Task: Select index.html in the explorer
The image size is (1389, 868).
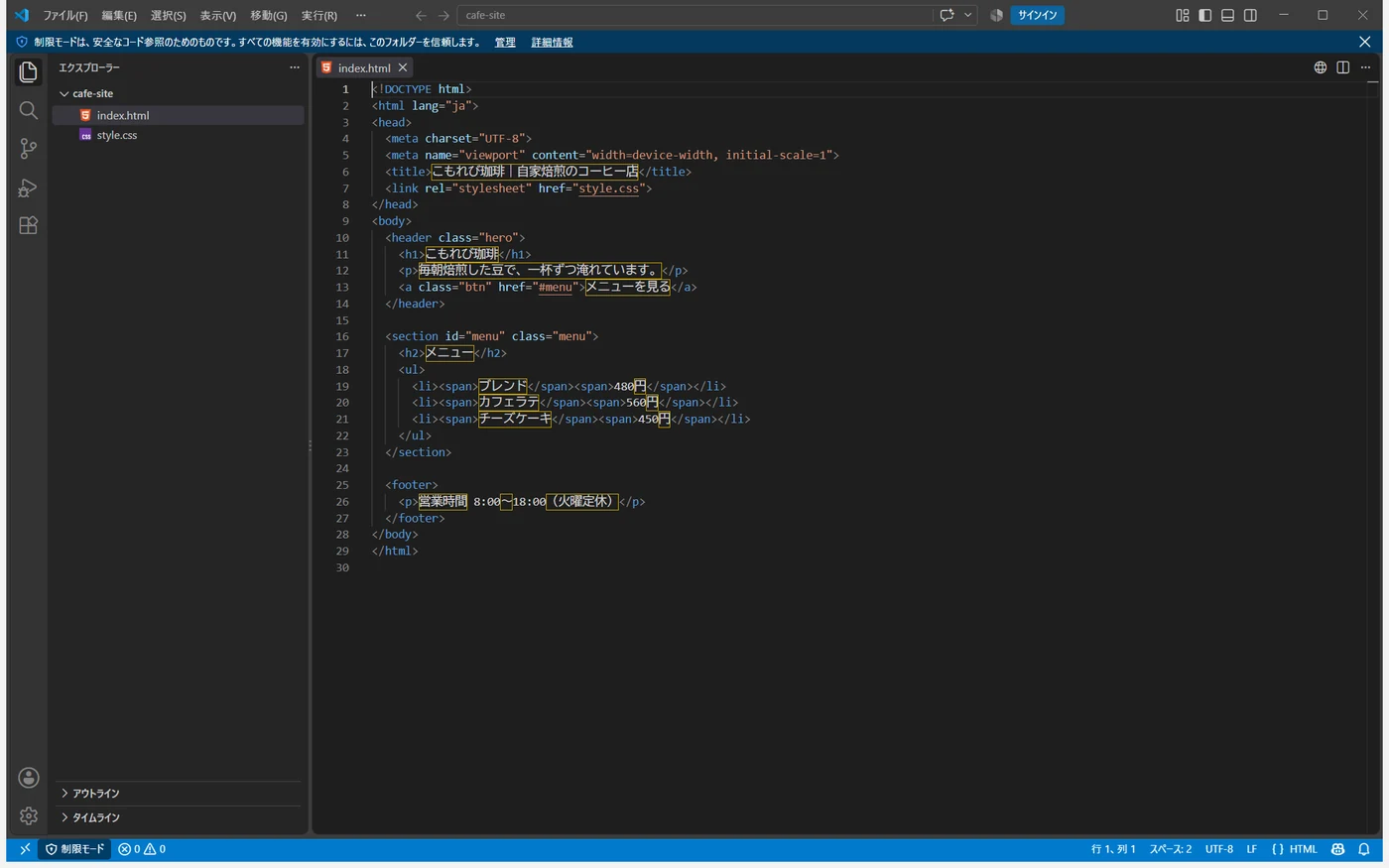Action: (179, 115)
